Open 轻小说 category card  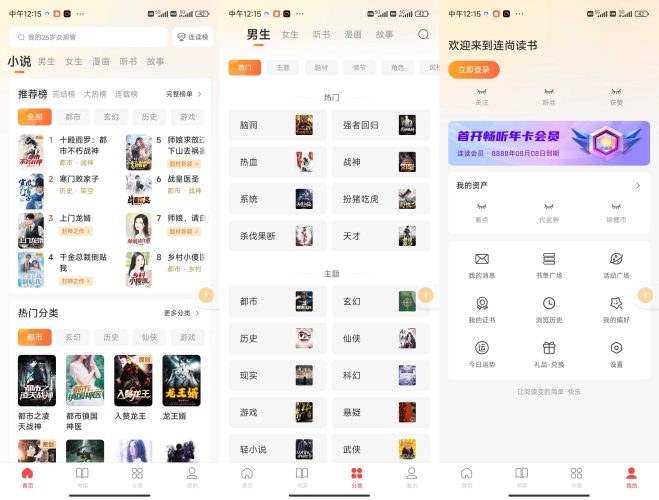277,449
